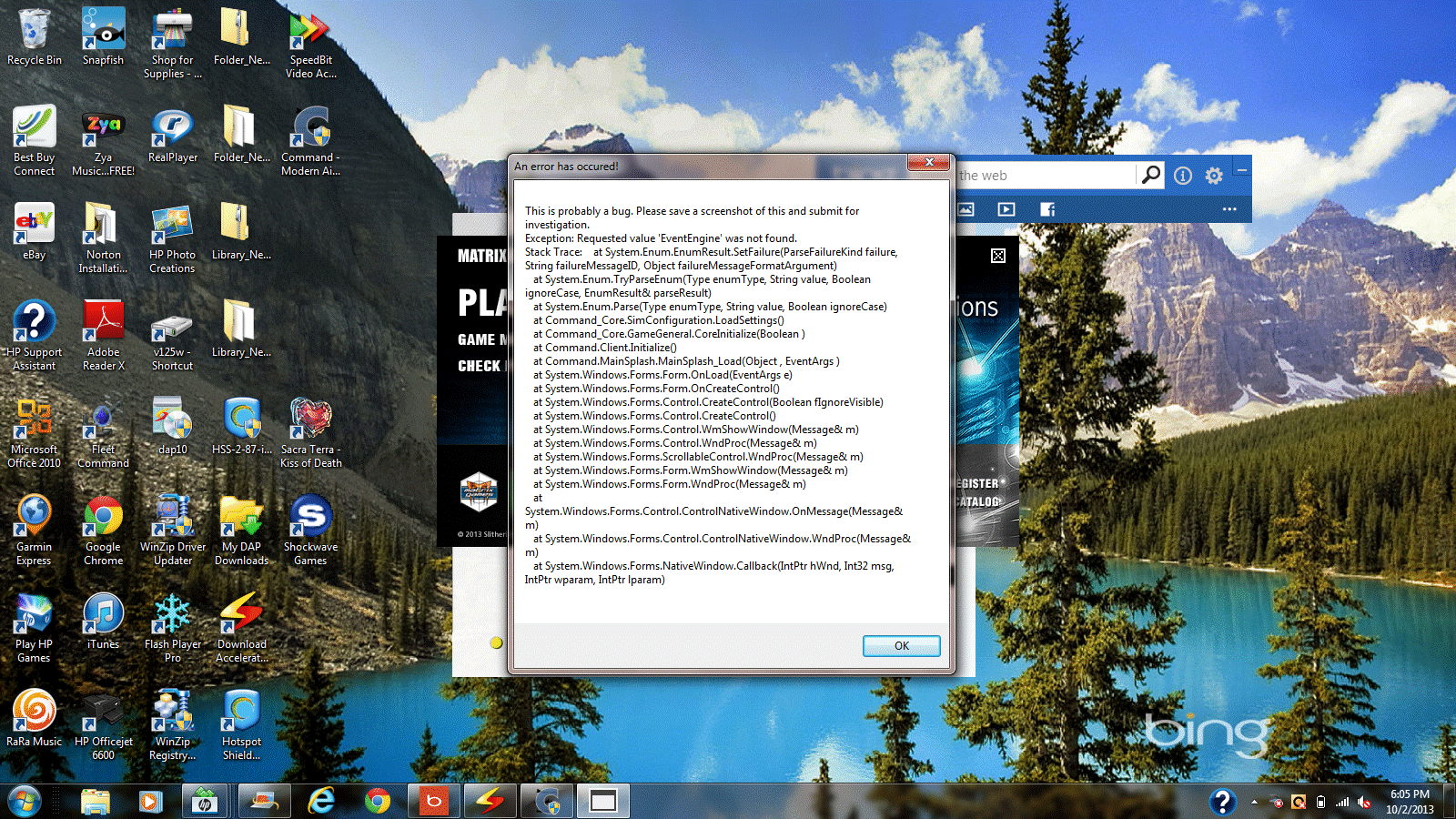Open the Best Buy Connect shortcut
Screen dimensions: 1456x819
pyautogui.click(x=35, y=141)
